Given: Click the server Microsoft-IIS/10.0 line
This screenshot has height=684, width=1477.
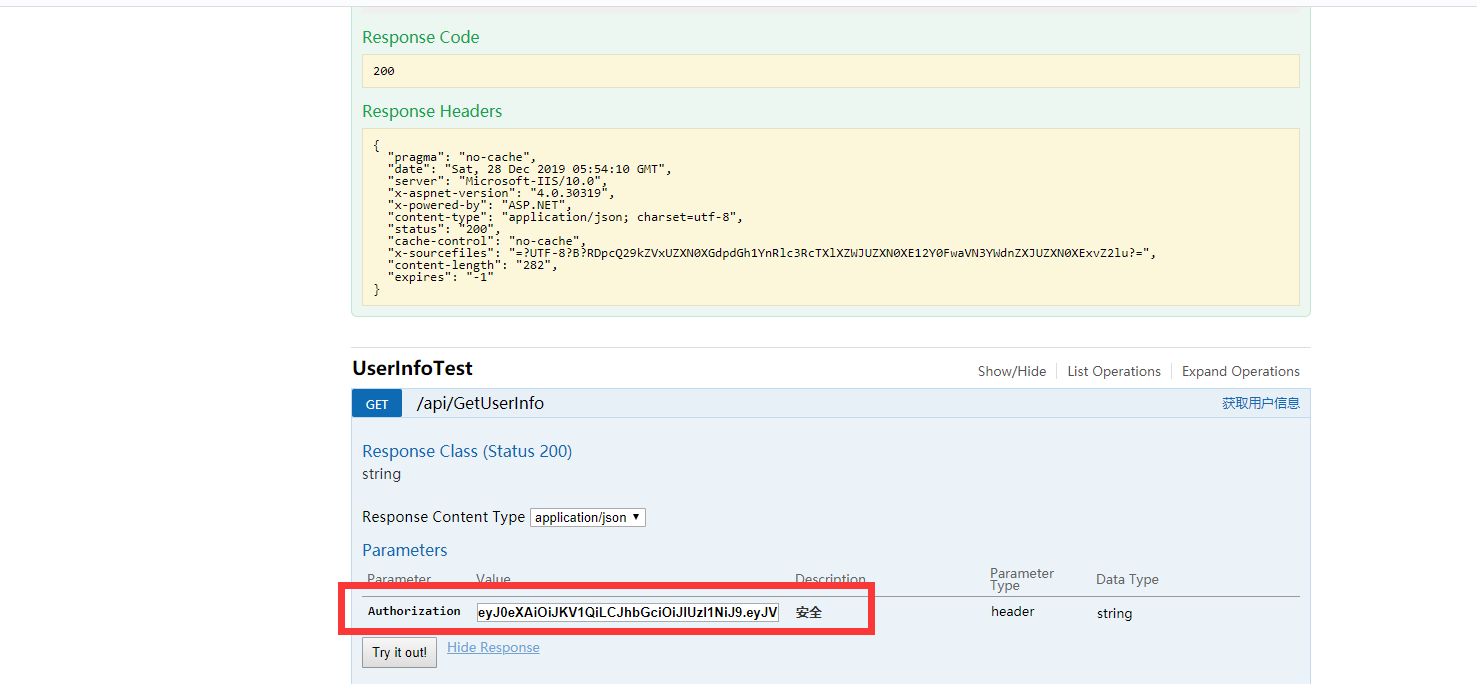Looking at the screenshot, I should 498,181.
